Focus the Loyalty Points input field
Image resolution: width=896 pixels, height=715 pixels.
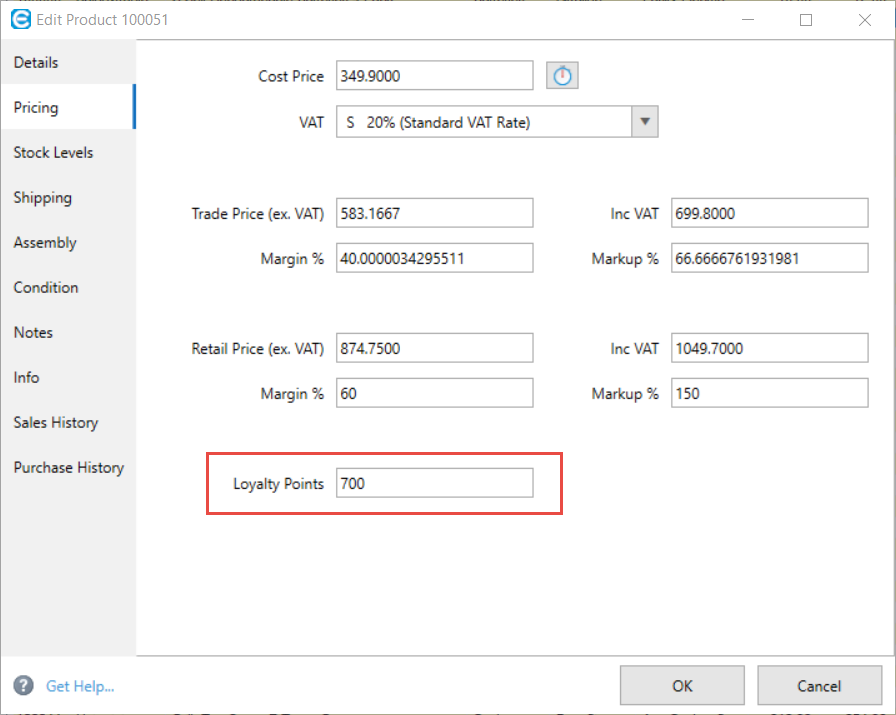434,484
